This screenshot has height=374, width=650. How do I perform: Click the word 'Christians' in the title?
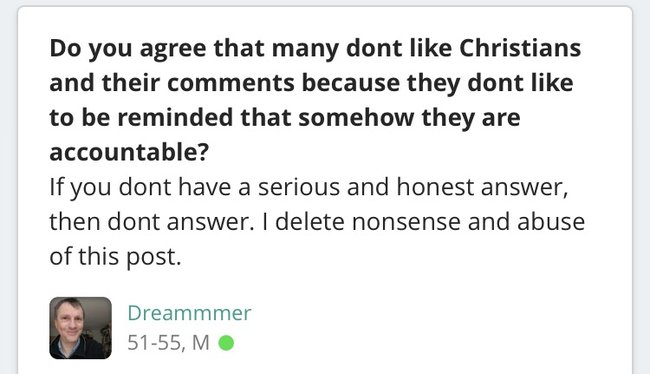(520, 48)
